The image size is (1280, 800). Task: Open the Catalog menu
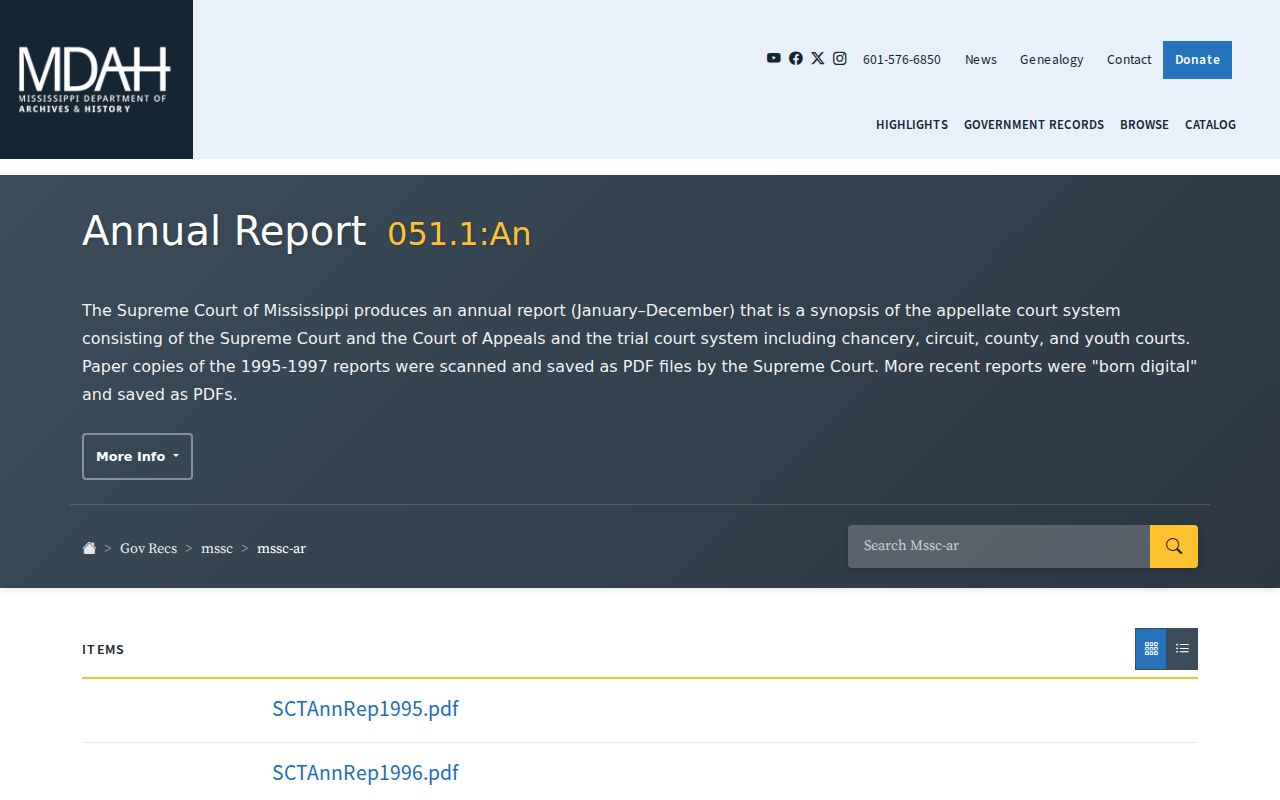[x=1210, y=124]
